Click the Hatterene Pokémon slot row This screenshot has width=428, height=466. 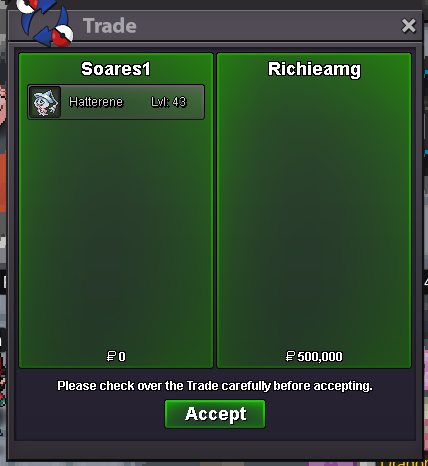coord(116,102)
